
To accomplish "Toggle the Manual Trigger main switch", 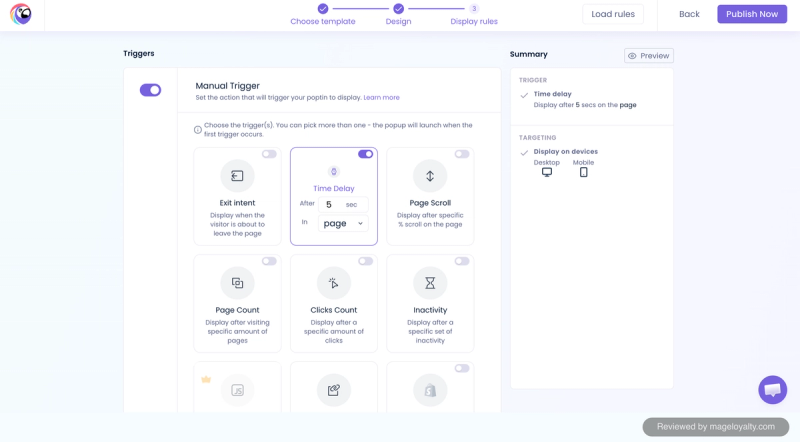I will coord(151,90).
